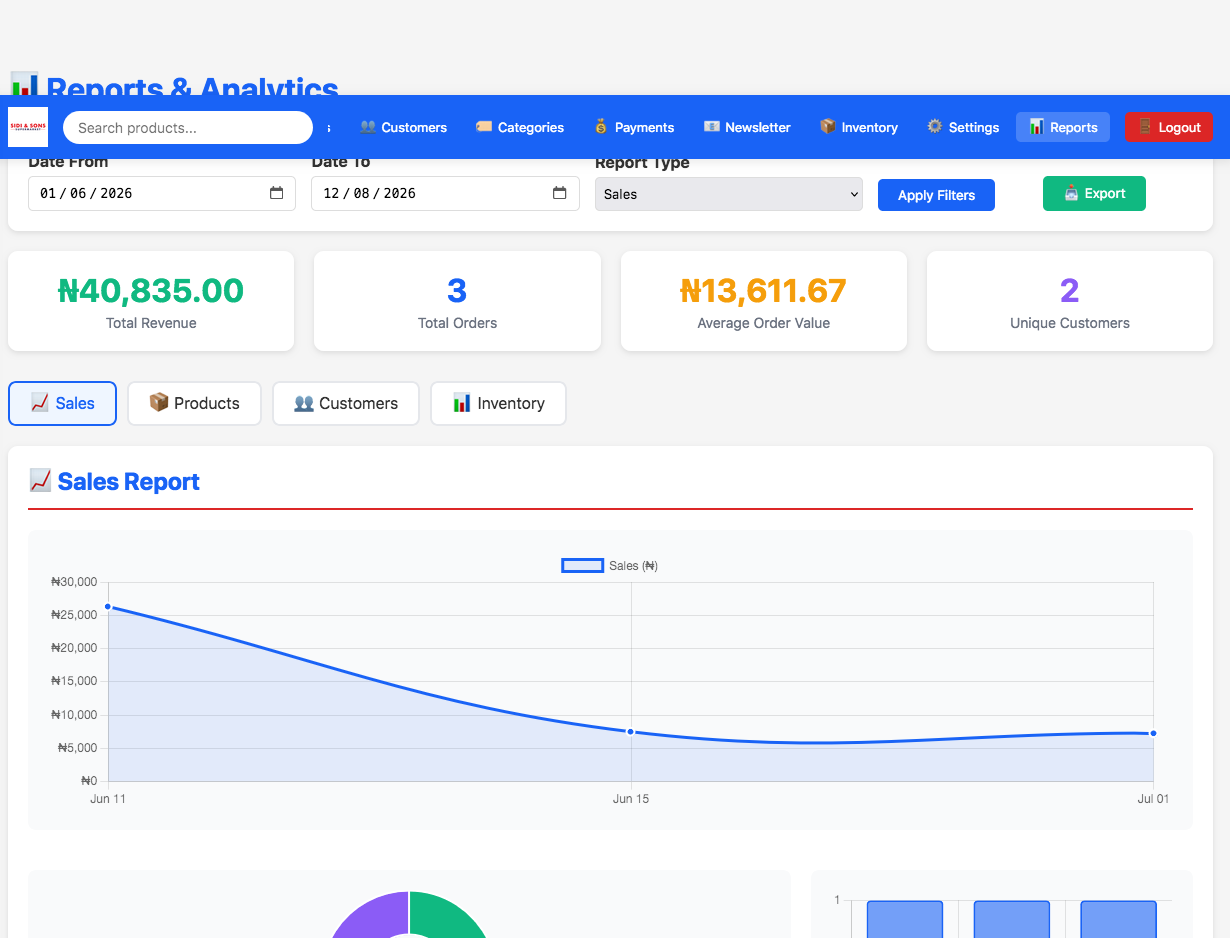Click the Settings gear icon
The image size is (1230, 938).
(935, 127)
